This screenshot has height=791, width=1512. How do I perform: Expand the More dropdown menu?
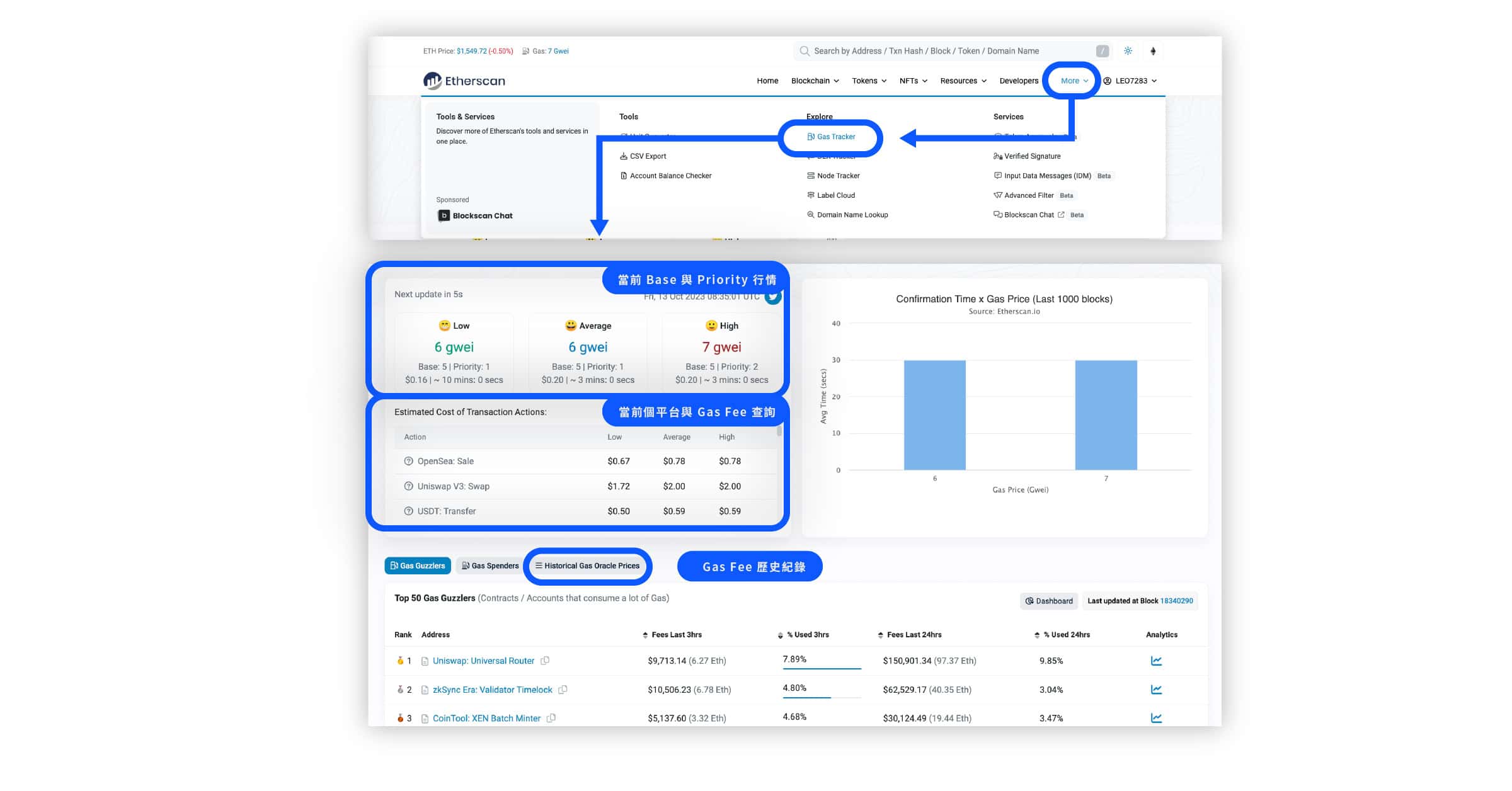coord(1074,81)
